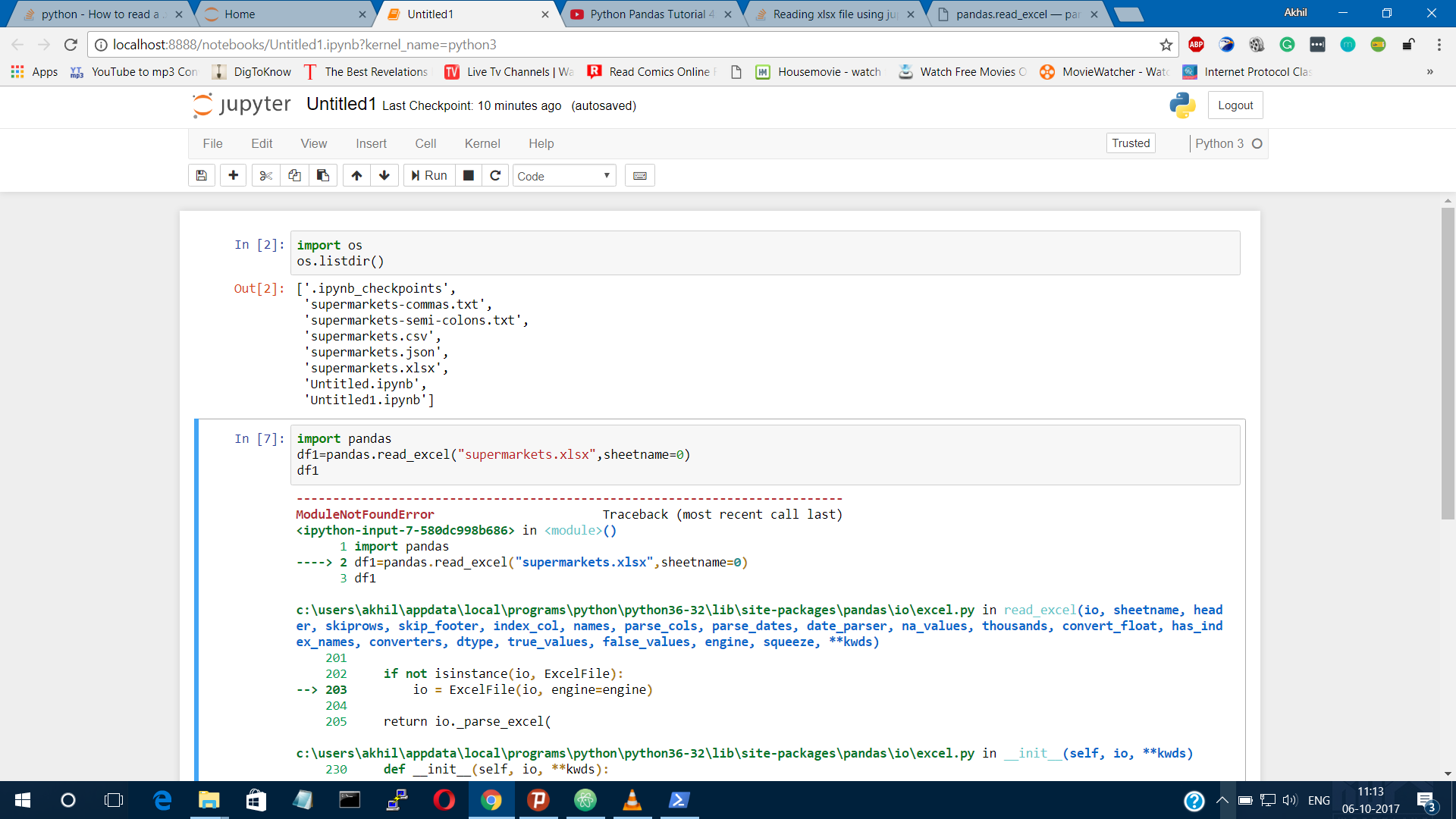The image size is (1456, 819).
Task: Paste cells below icon
Action: pos(323,176)
